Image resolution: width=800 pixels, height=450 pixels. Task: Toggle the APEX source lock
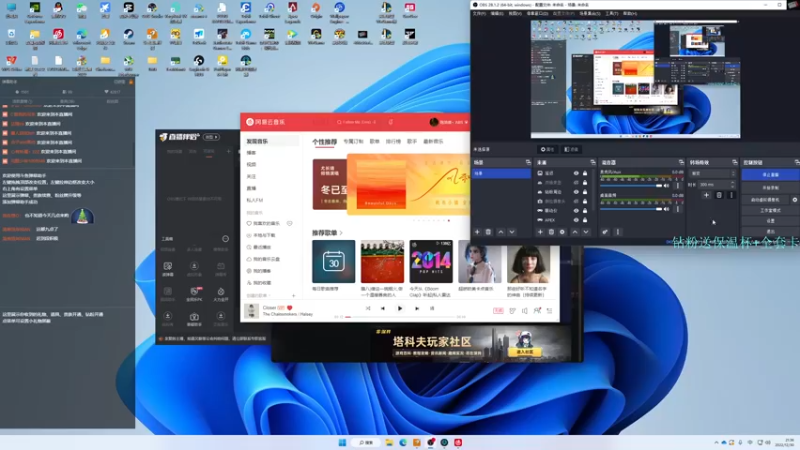point(585,220)
